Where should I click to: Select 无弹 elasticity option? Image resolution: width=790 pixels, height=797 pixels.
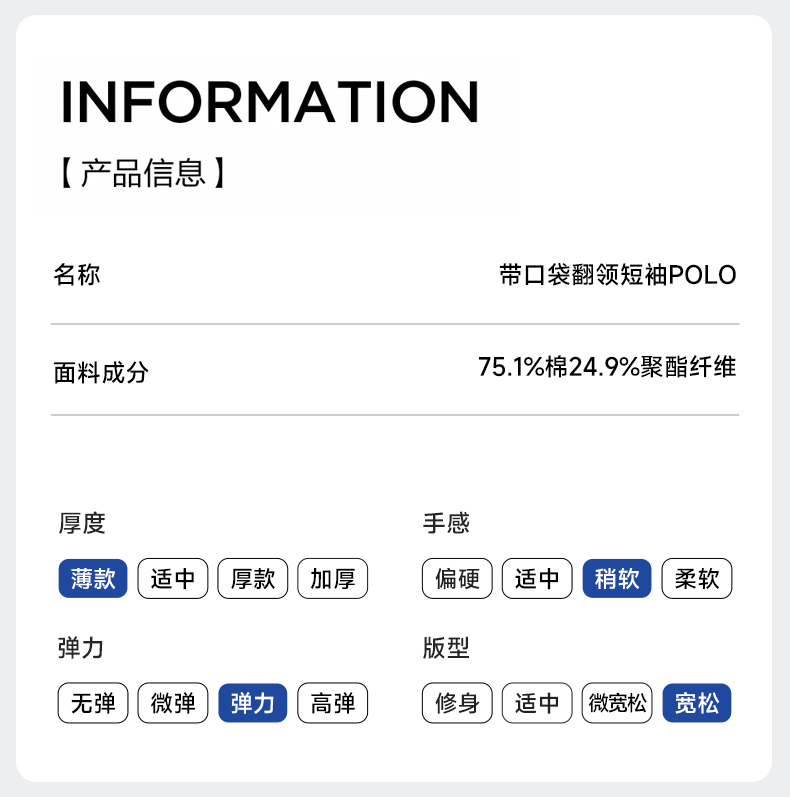93,703
